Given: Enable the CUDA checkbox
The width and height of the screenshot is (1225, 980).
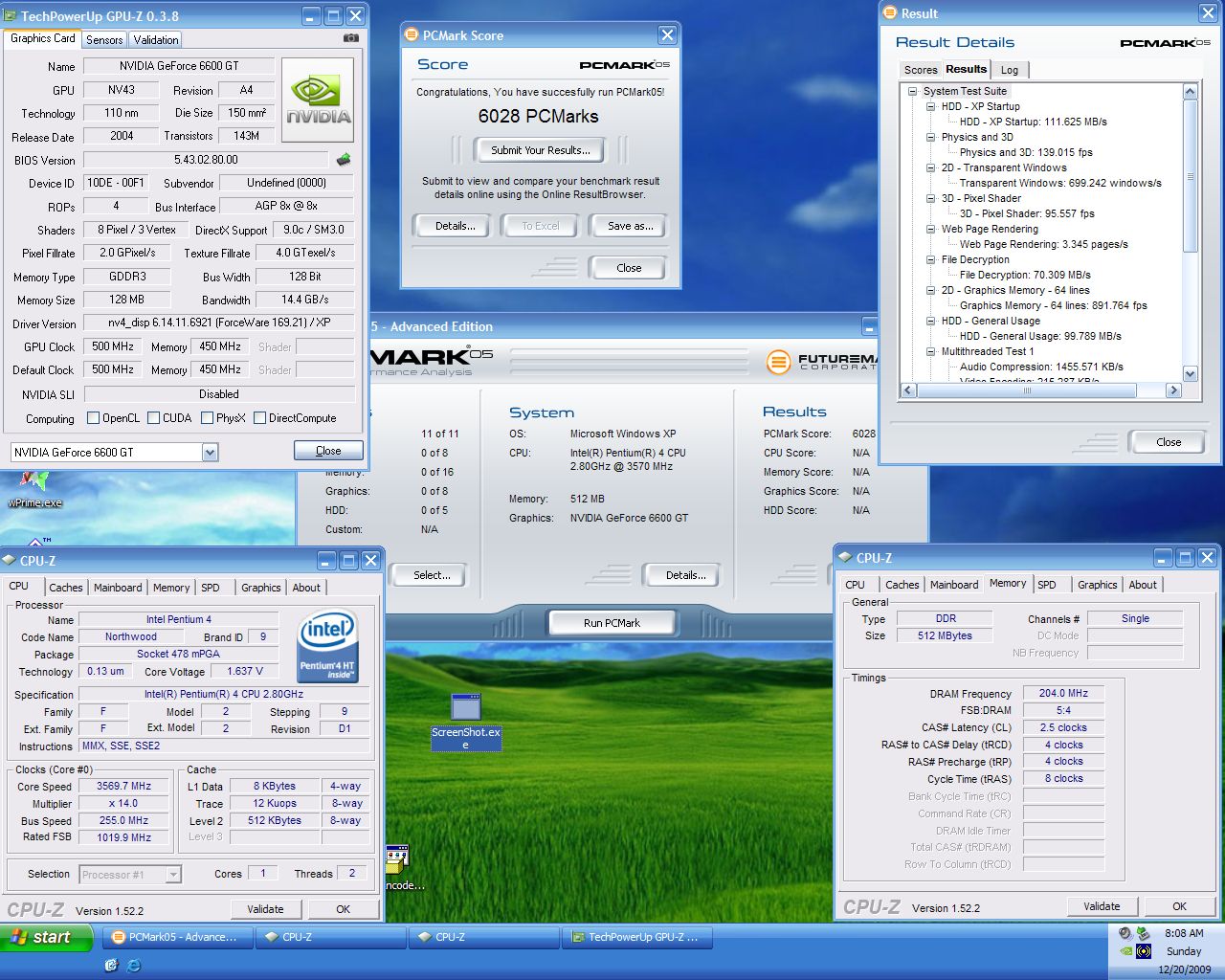Looking at the screenshot, I should pos(153,418).
